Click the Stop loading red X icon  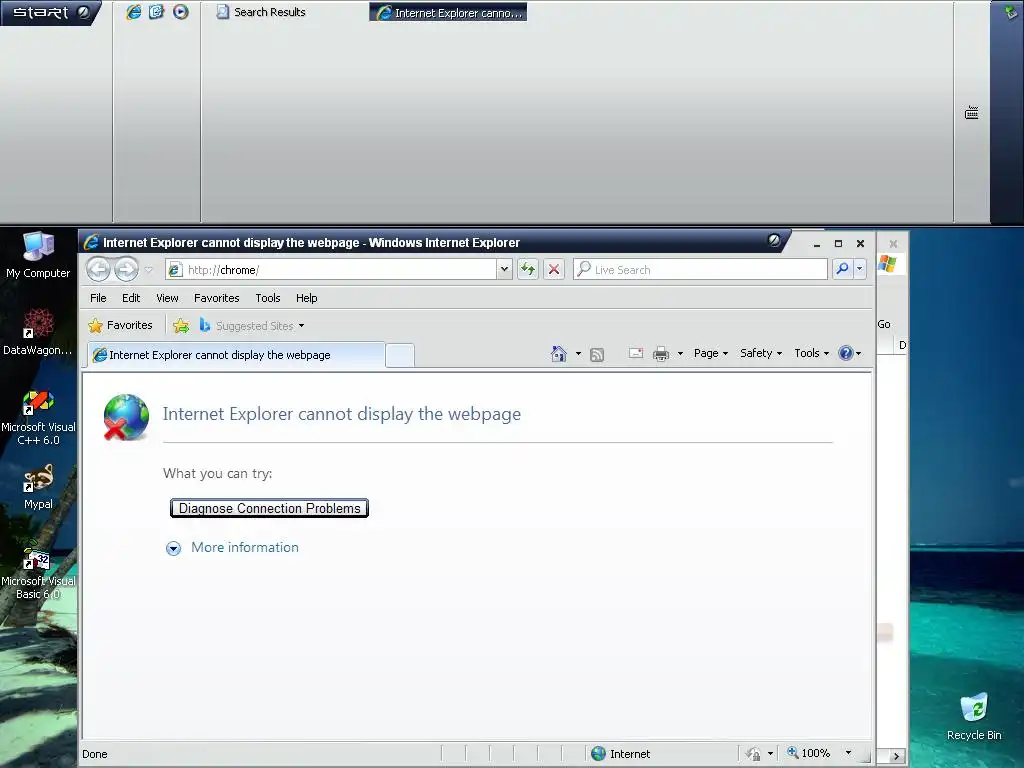(x=554, y=269)
